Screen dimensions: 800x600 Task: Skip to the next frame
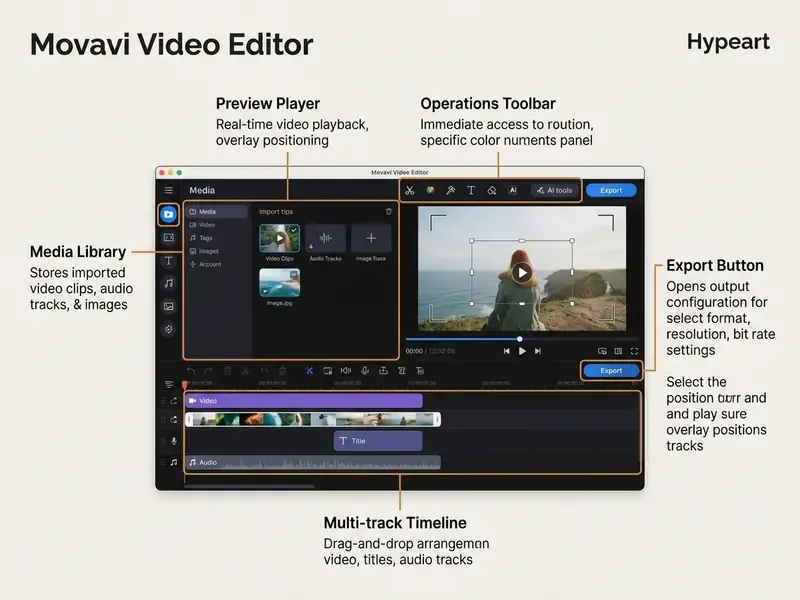(x=538, y=351)
